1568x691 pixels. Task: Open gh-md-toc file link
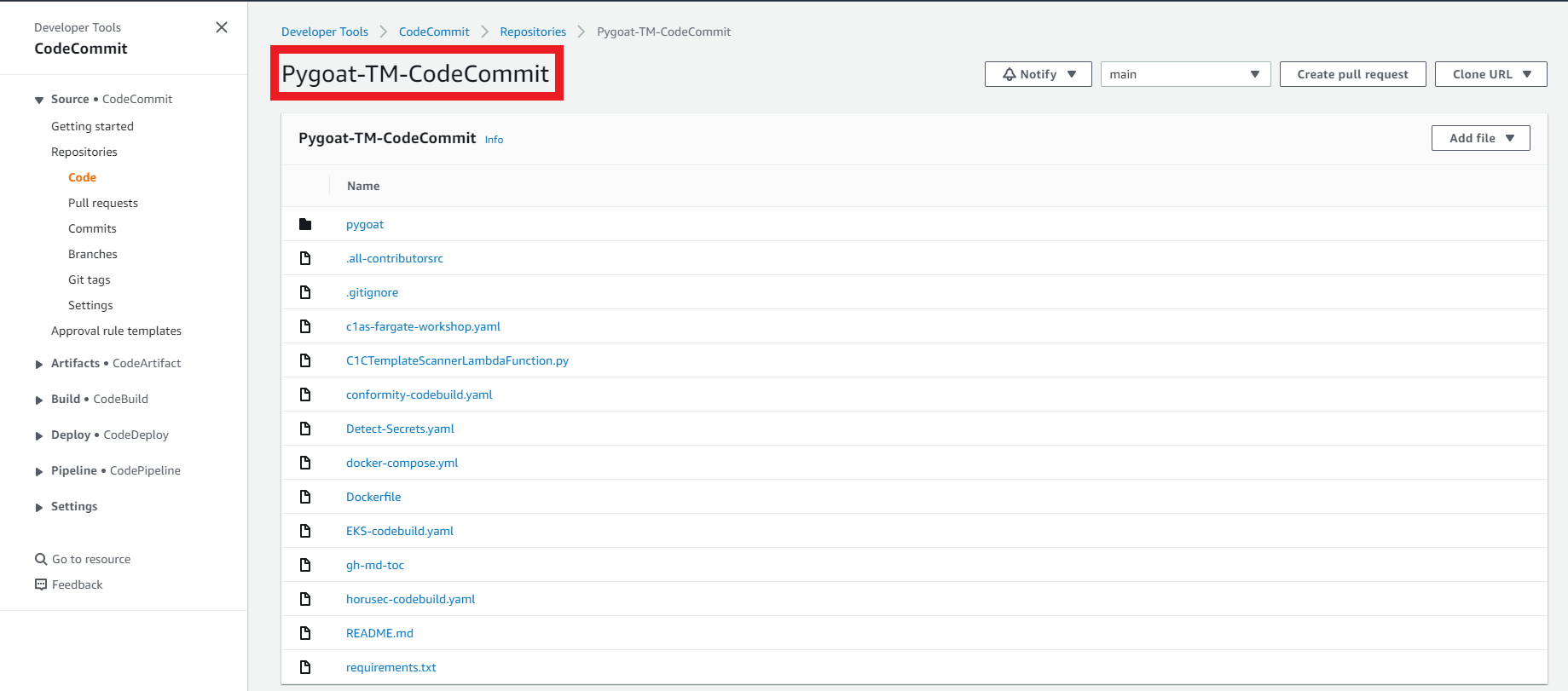[375, 565]
